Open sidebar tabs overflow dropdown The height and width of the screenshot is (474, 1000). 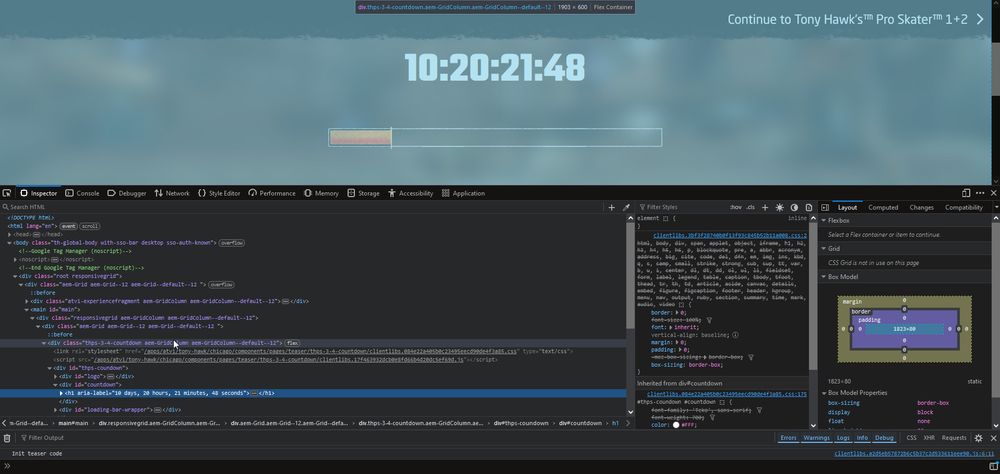[x=996, y=207]
